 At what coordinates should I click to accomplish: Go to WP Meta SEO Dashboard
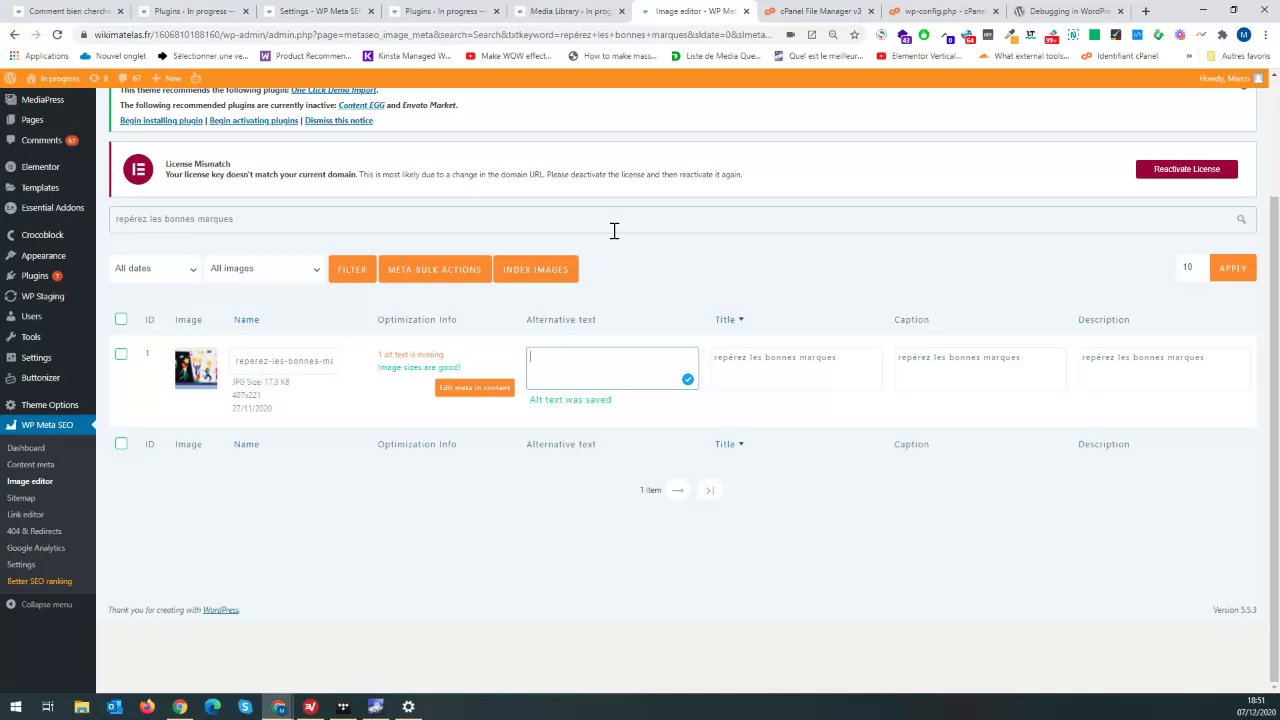click(x=26, y=448)
